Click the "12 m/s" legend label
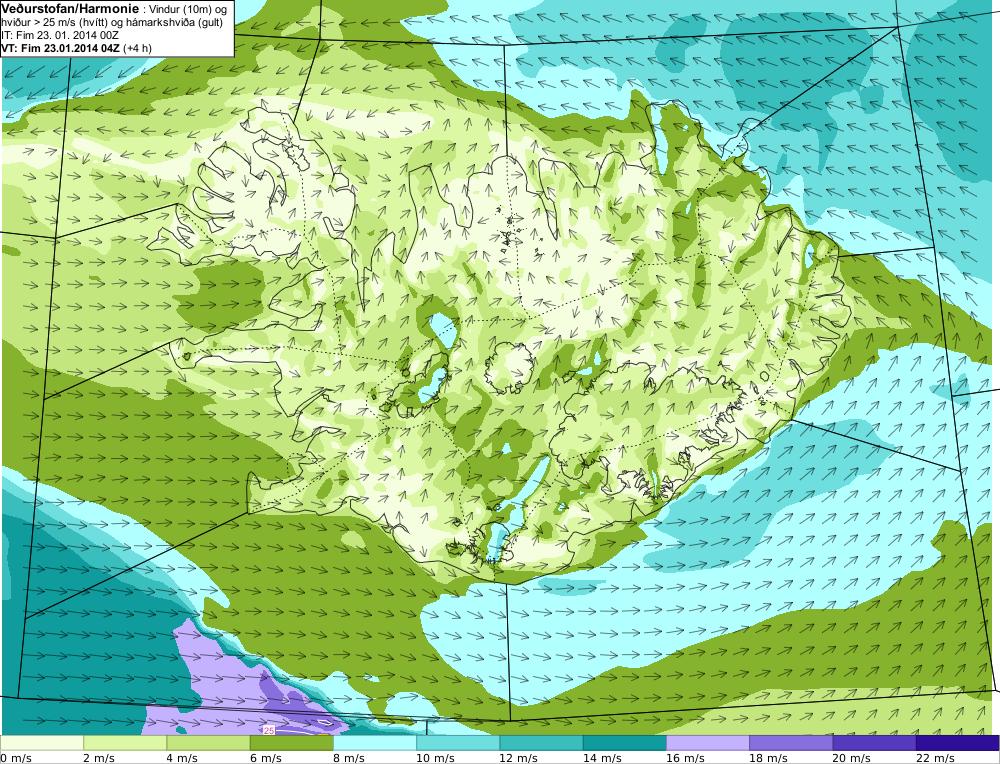This screenshot has width=1000, height=764. (518, 758)
